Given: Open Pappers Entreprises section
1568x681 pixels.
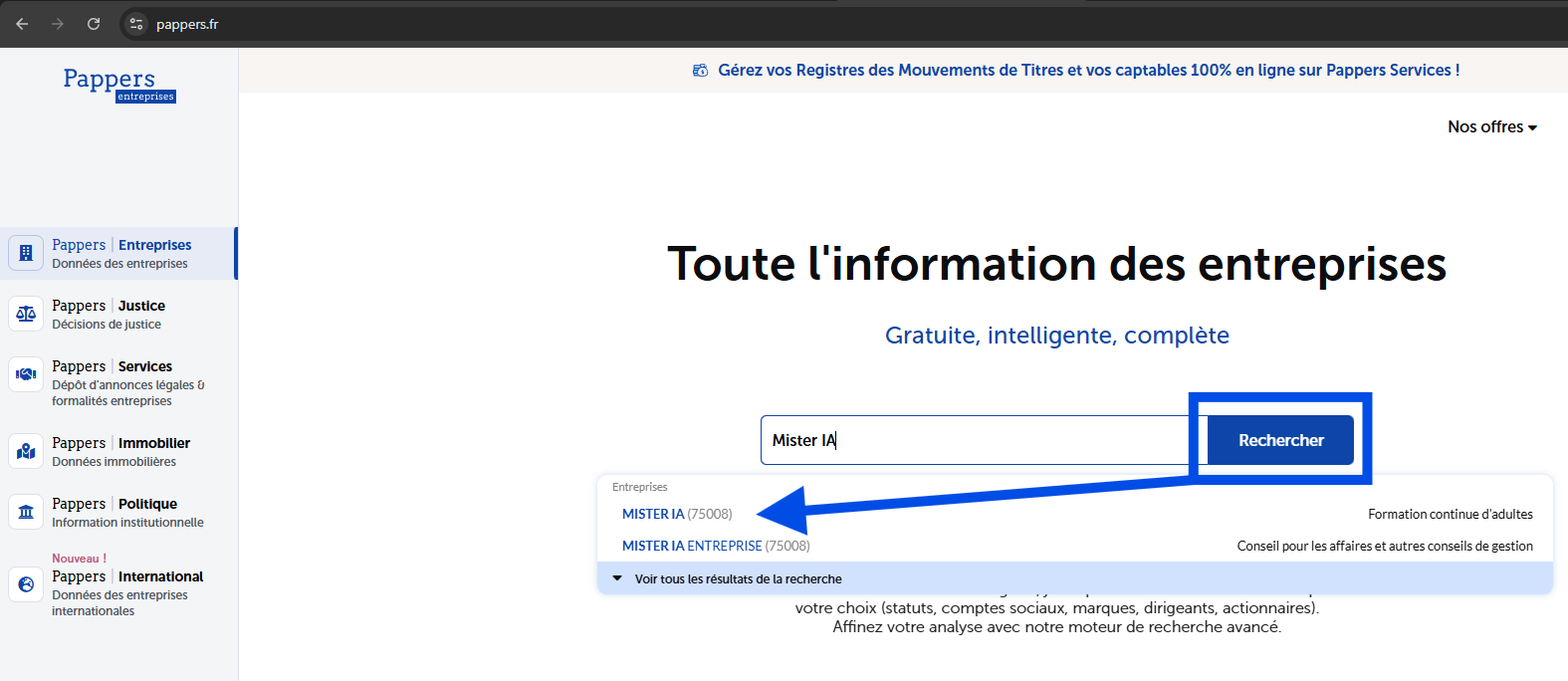Looking at the screenshot, I should pyautogui.click(x=118, y=253).
